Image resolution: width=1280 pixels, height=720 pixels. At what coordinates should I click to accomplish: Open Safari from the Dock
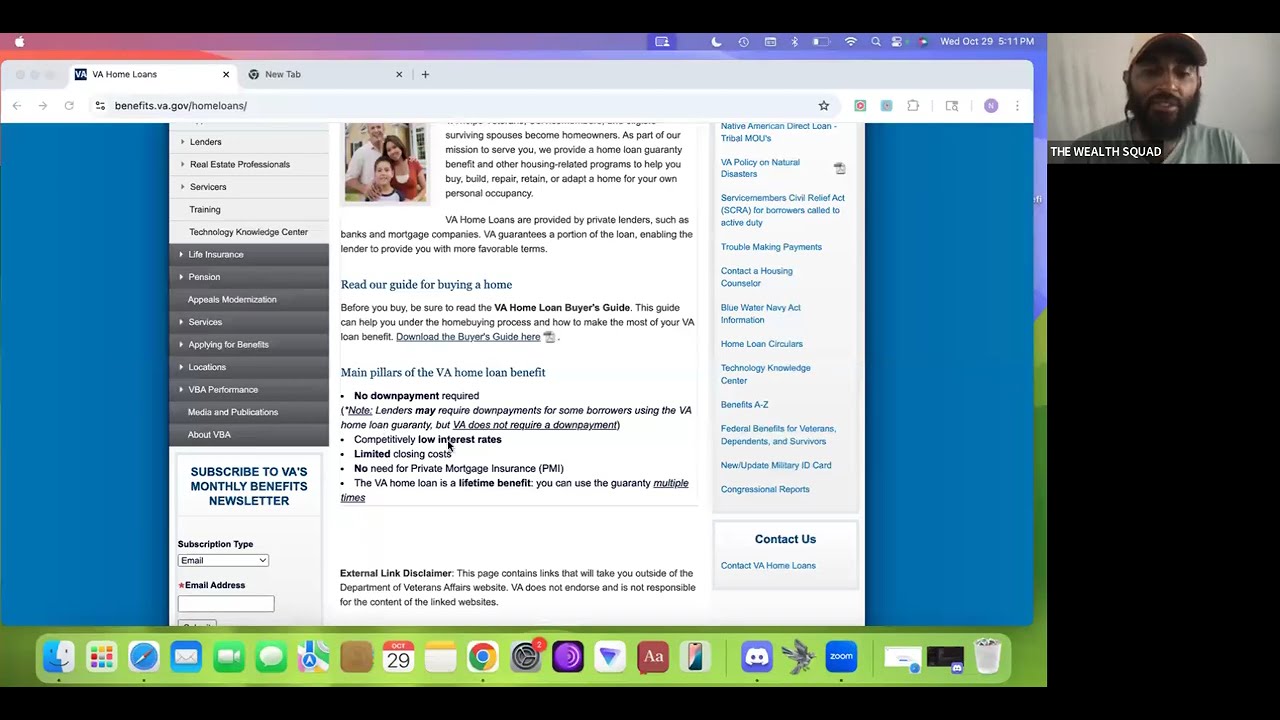144,657
